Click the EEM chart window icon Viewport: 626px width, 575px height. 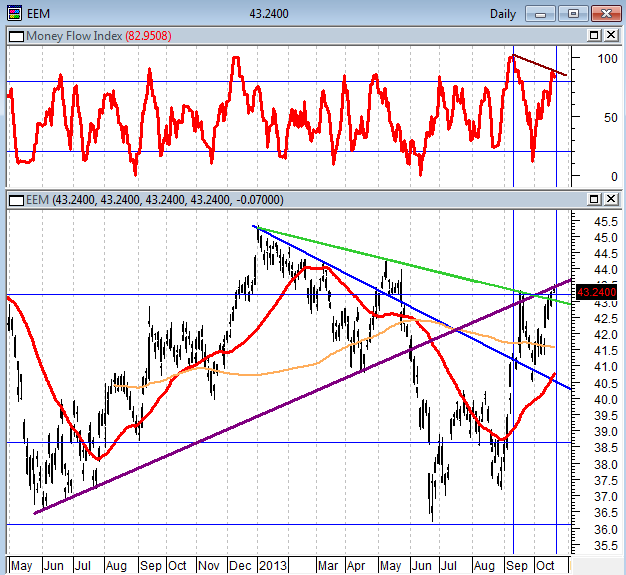tap(14, 13)
